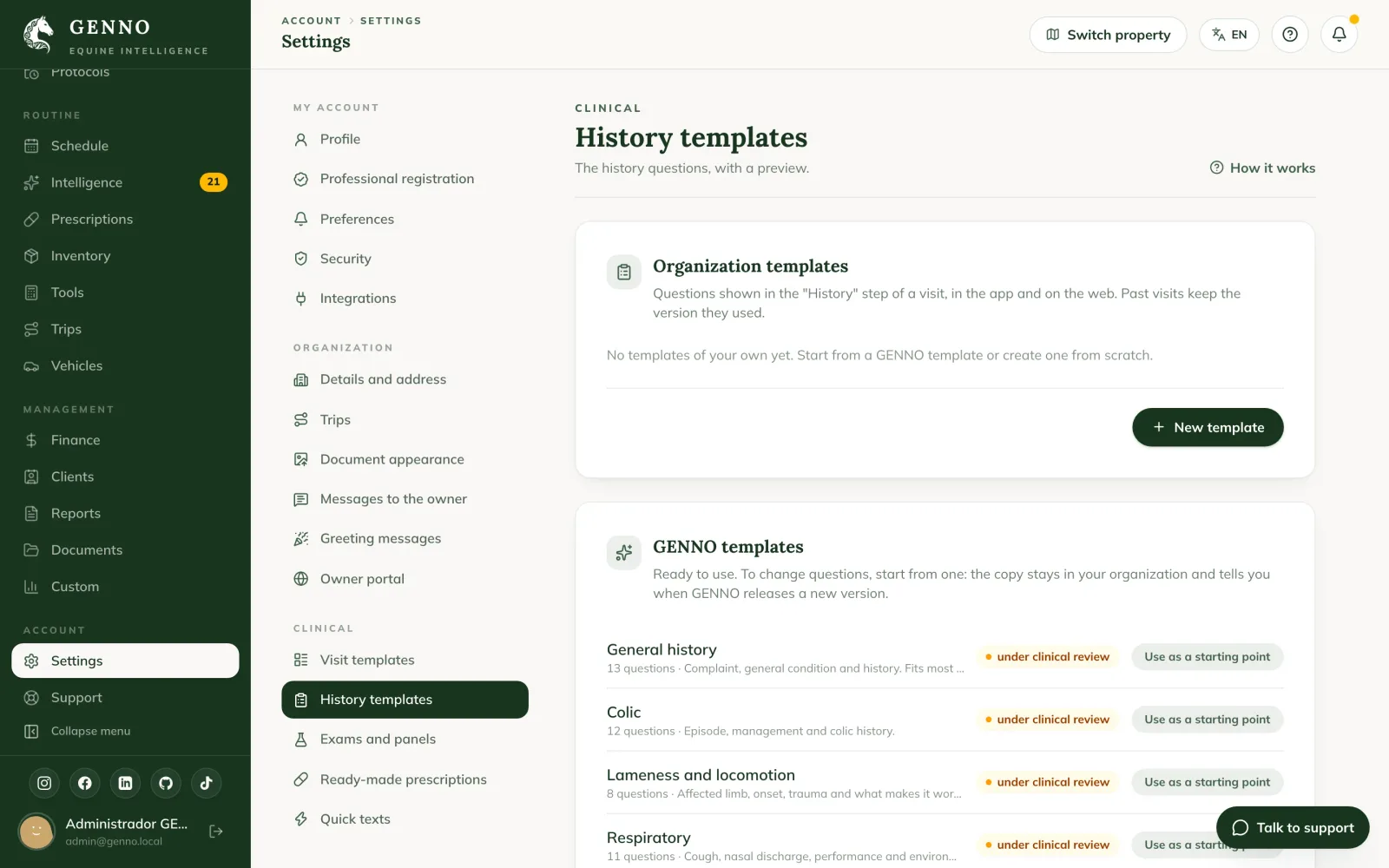Open Vehicles in sidebar
This screenshot has height=868, width=1389.
[125, 365]
